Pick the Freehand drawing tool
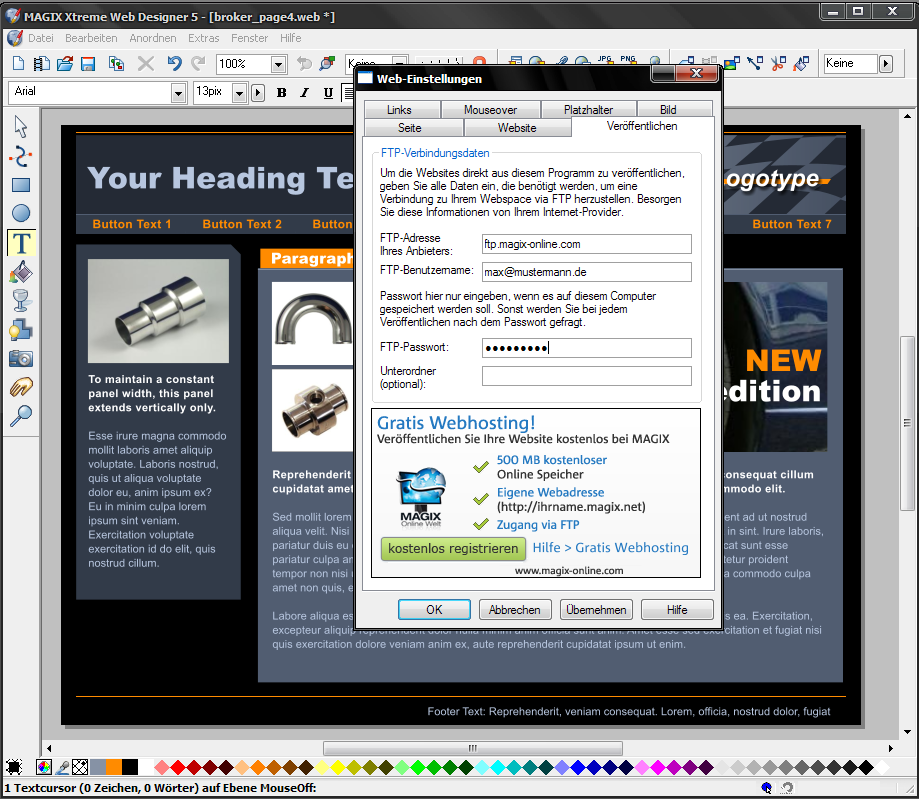Screen dimensions: 919x799 pyautogui.click(x=21, y=157)
